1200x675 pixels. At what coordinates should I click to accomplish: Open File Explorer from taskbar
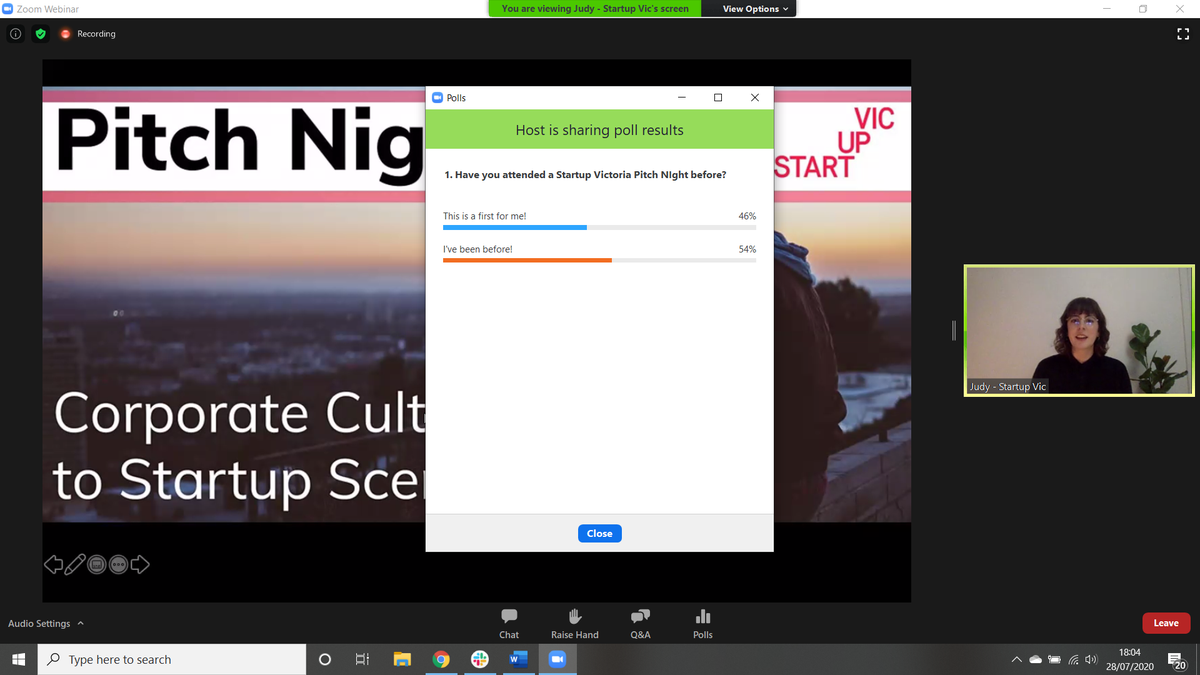(x=402, y=659)
